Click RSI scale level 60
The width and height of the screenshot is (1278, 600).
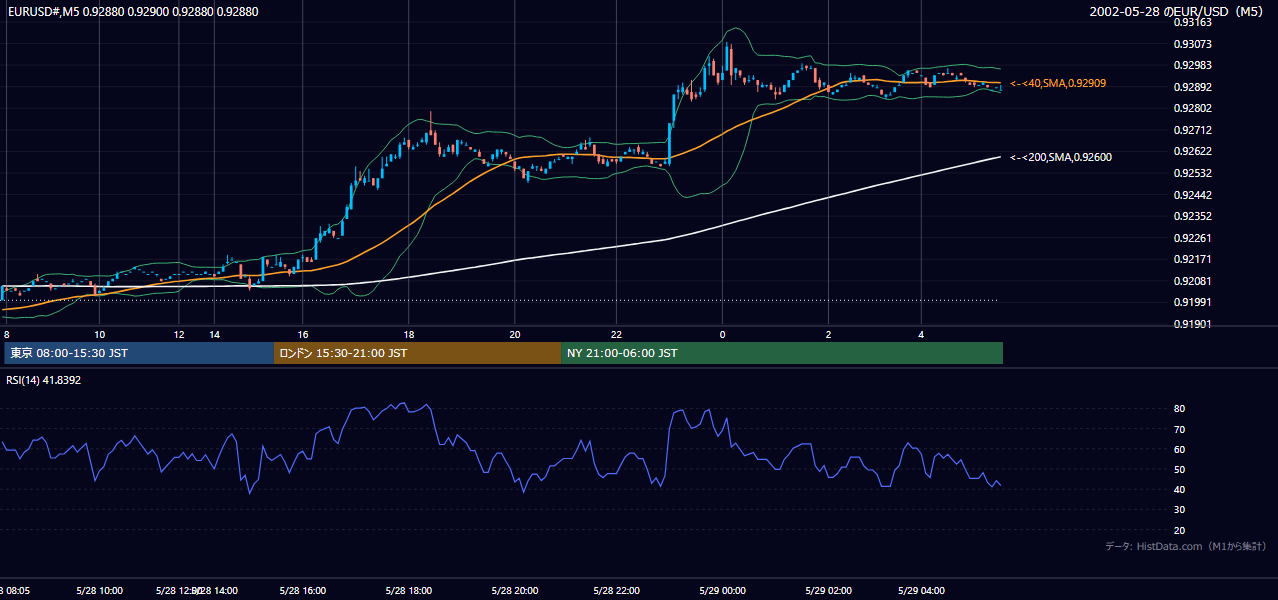point(1179,449)
